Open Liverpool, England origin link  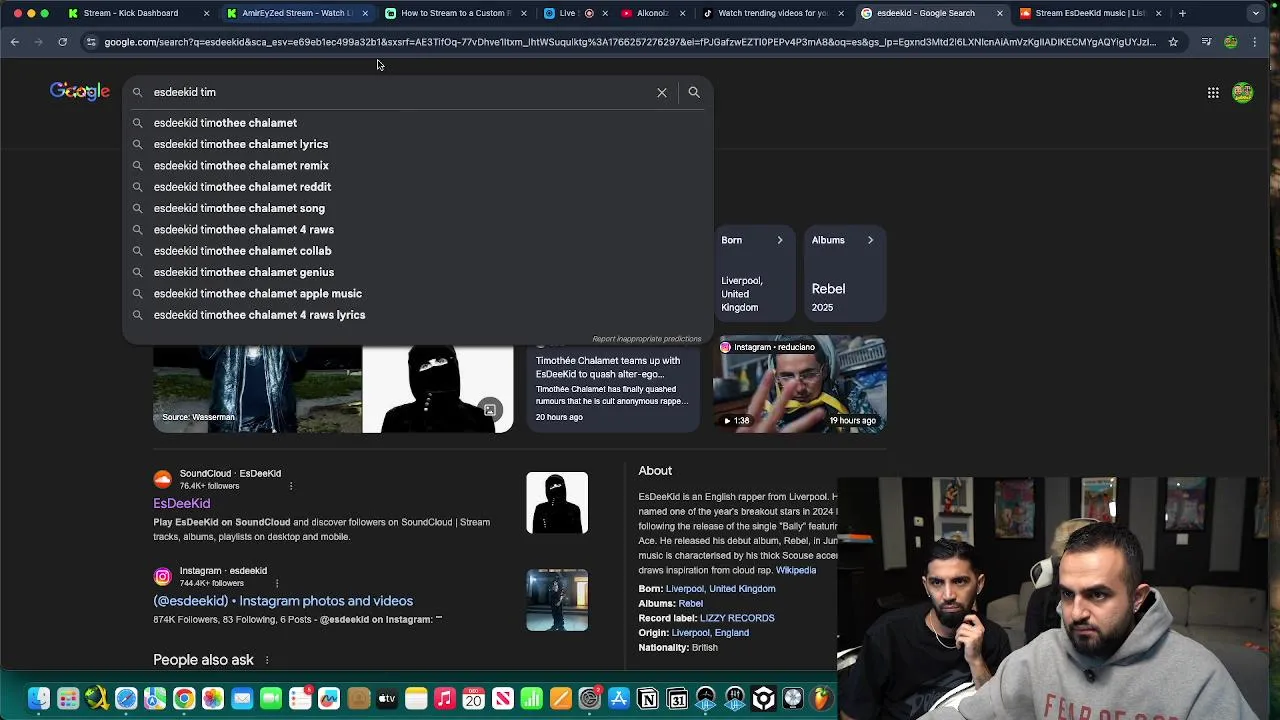710,633
